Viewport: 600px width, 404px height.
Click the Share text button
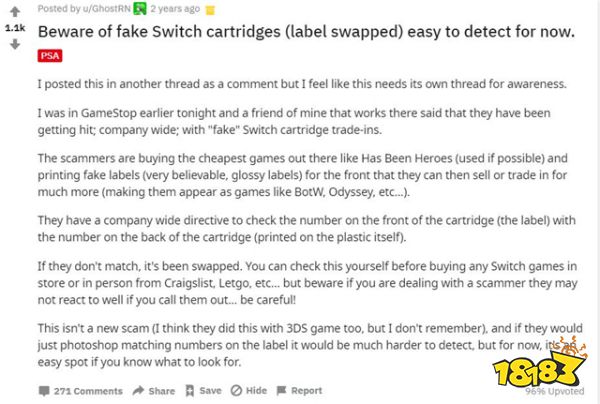click(162, 391)
